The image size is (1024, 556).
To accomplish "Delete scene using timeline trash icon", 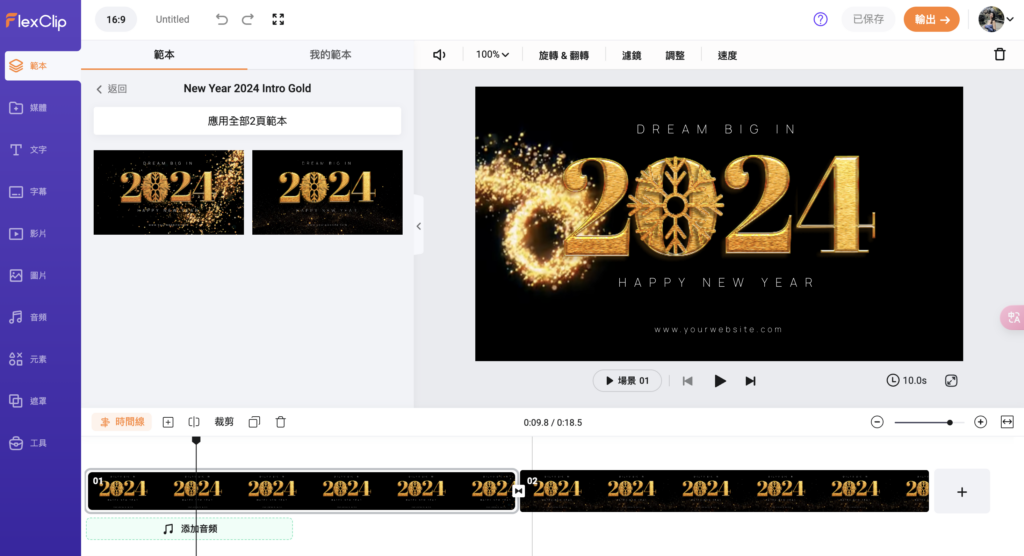I will click(281, 422).
